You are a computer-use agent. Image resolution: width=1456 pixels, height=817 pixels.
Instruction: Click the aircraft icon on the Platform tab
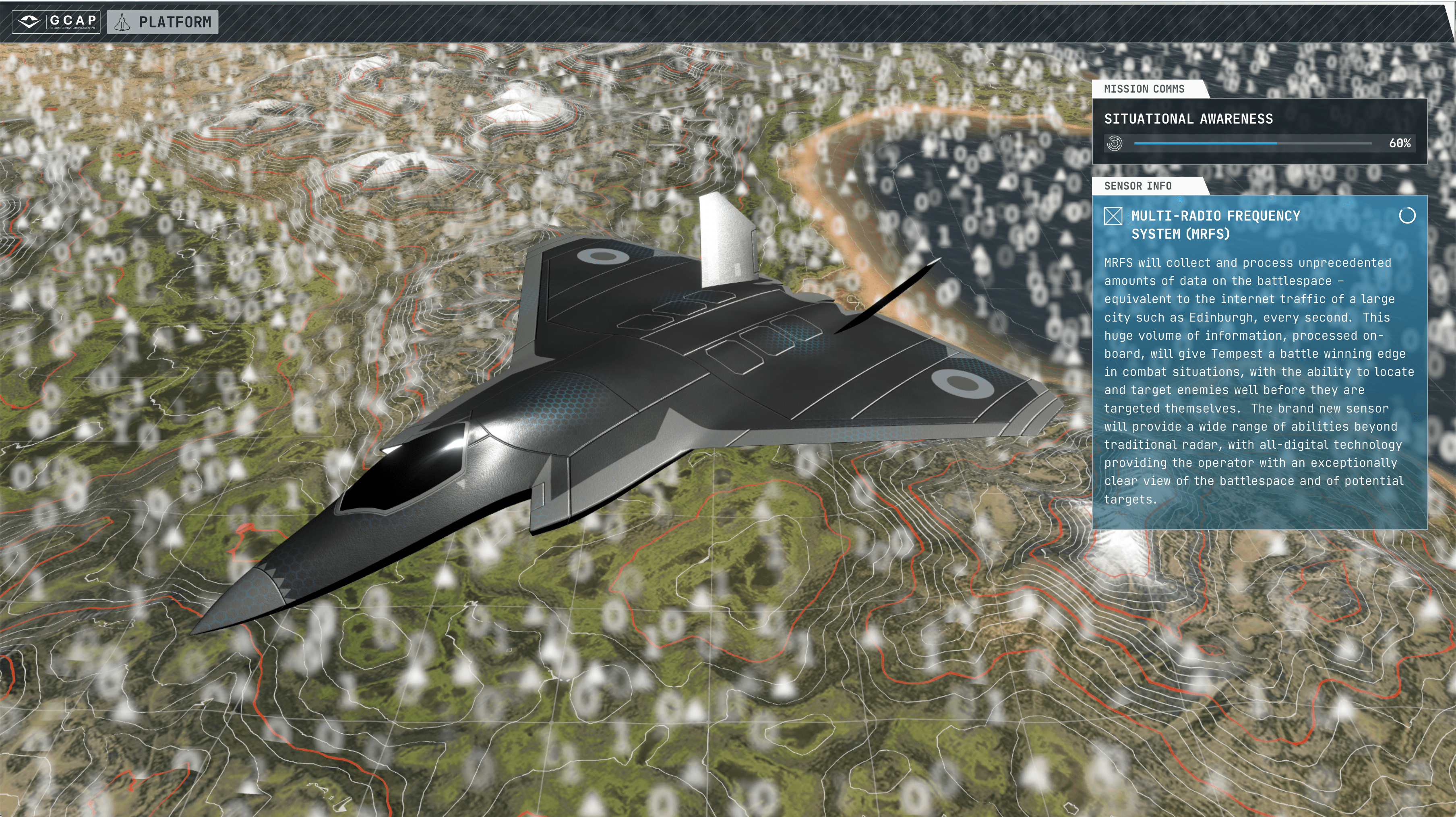pyautogui.click(x=122, y=22)
